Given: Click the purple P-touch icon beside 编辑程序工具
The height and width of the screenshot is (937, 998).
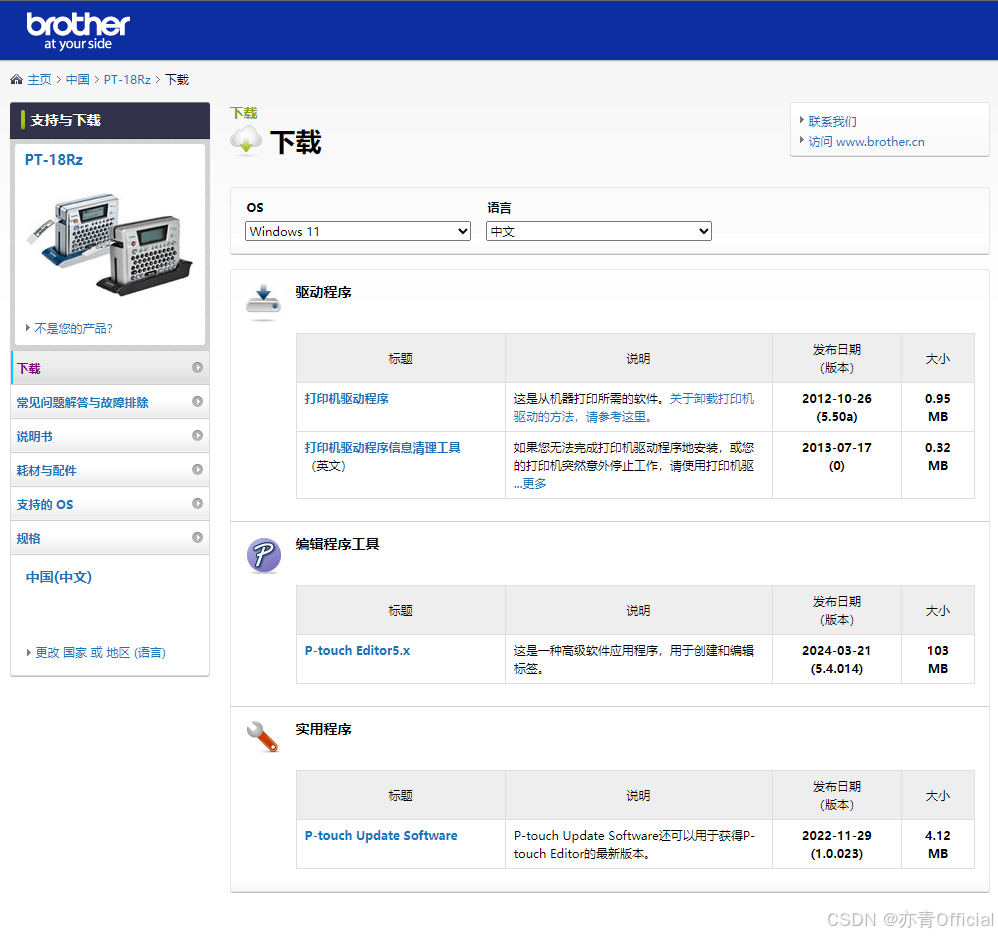Looking at the screenshot, I should click(x=264, y=555).
